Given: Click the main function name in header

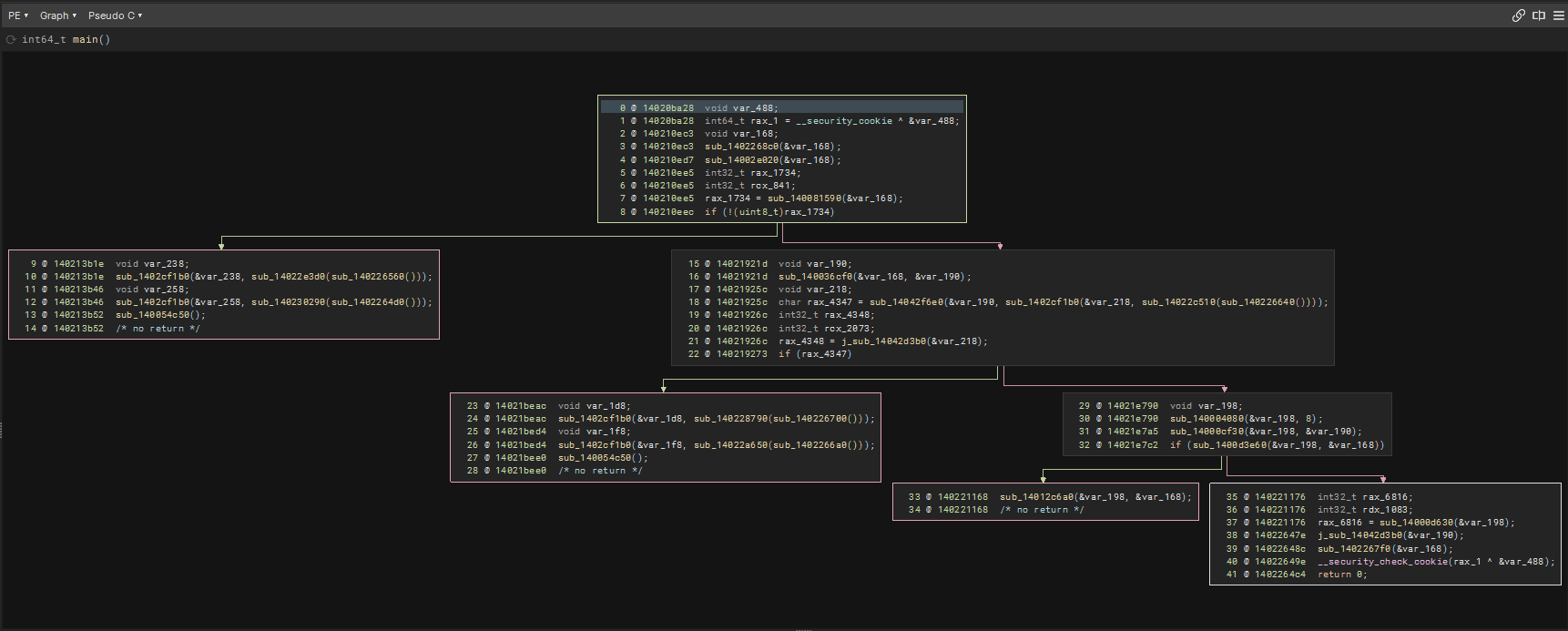Looking at the screenshot, I should 85,40.
